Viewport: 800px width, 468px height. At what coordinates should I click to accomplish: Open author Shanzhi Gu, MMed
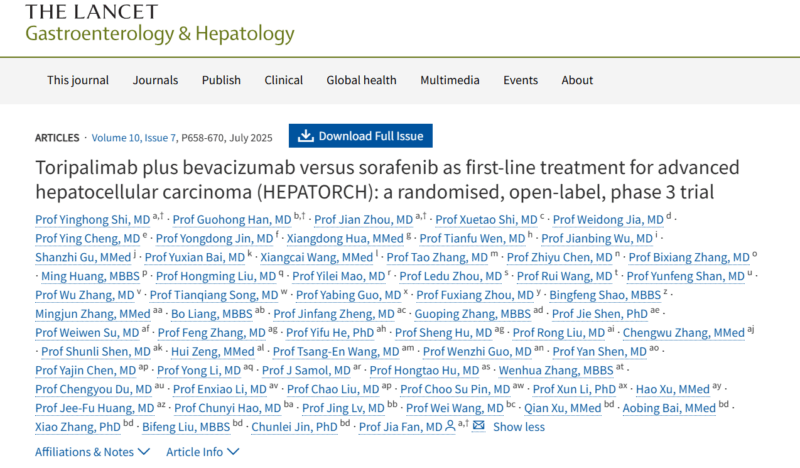coord(83,258)
